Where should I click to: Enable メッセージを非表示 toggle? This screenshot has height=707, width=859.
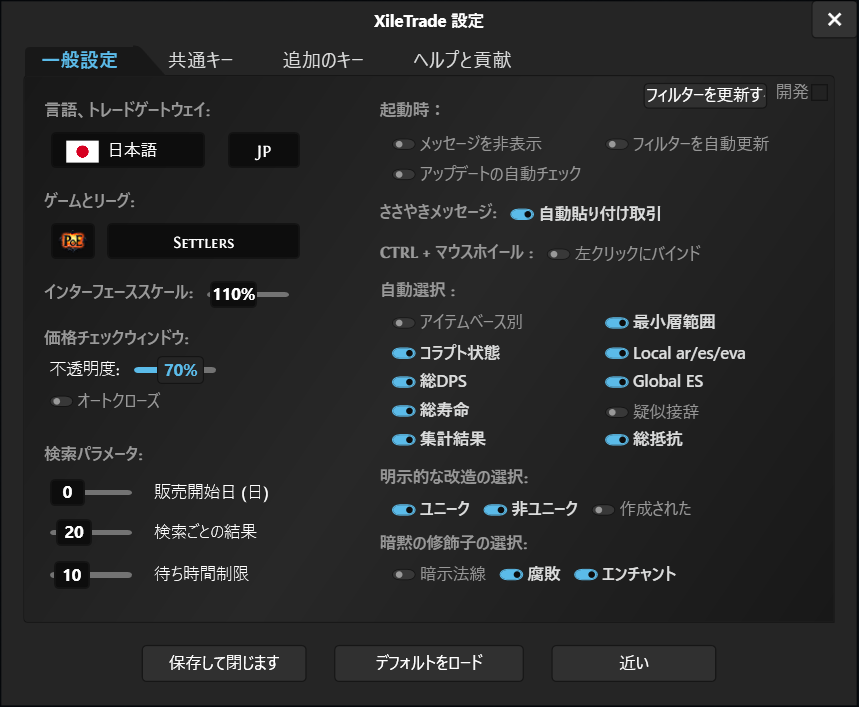click(404, 145)
